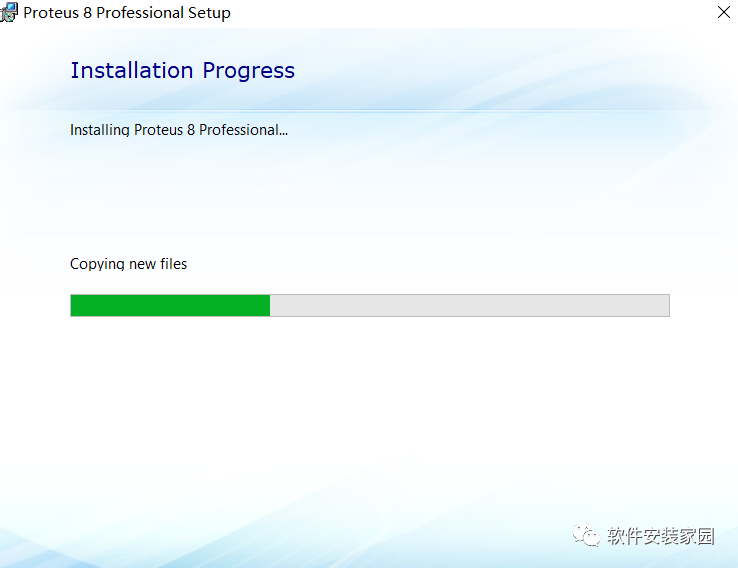The height and width of the screenshot is (568, 738).
Task: Click the Proteus setup installer icon in title bar
Action: click(x=8, y=12)
